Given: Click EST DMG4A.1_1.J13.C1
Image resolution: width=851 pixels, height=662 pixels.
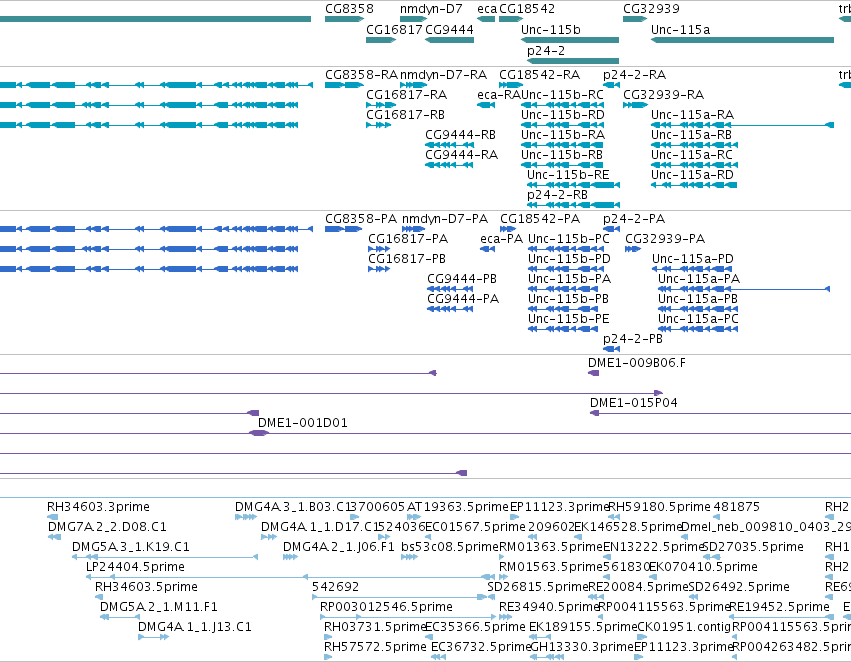Looking at the screenshot, I should (154, 637).
